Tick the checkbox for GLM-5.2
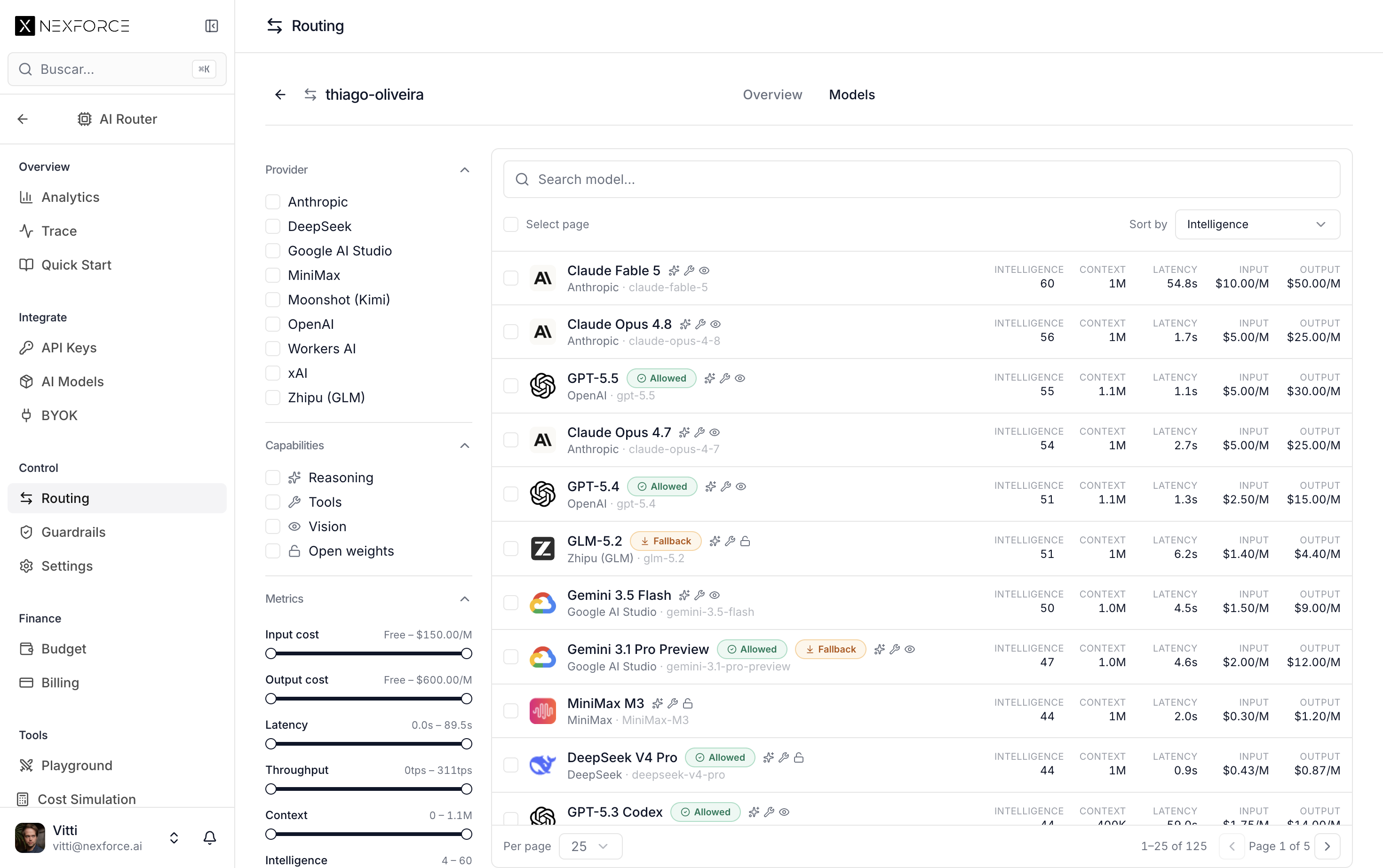The image size is (1383, 868). 511,548
